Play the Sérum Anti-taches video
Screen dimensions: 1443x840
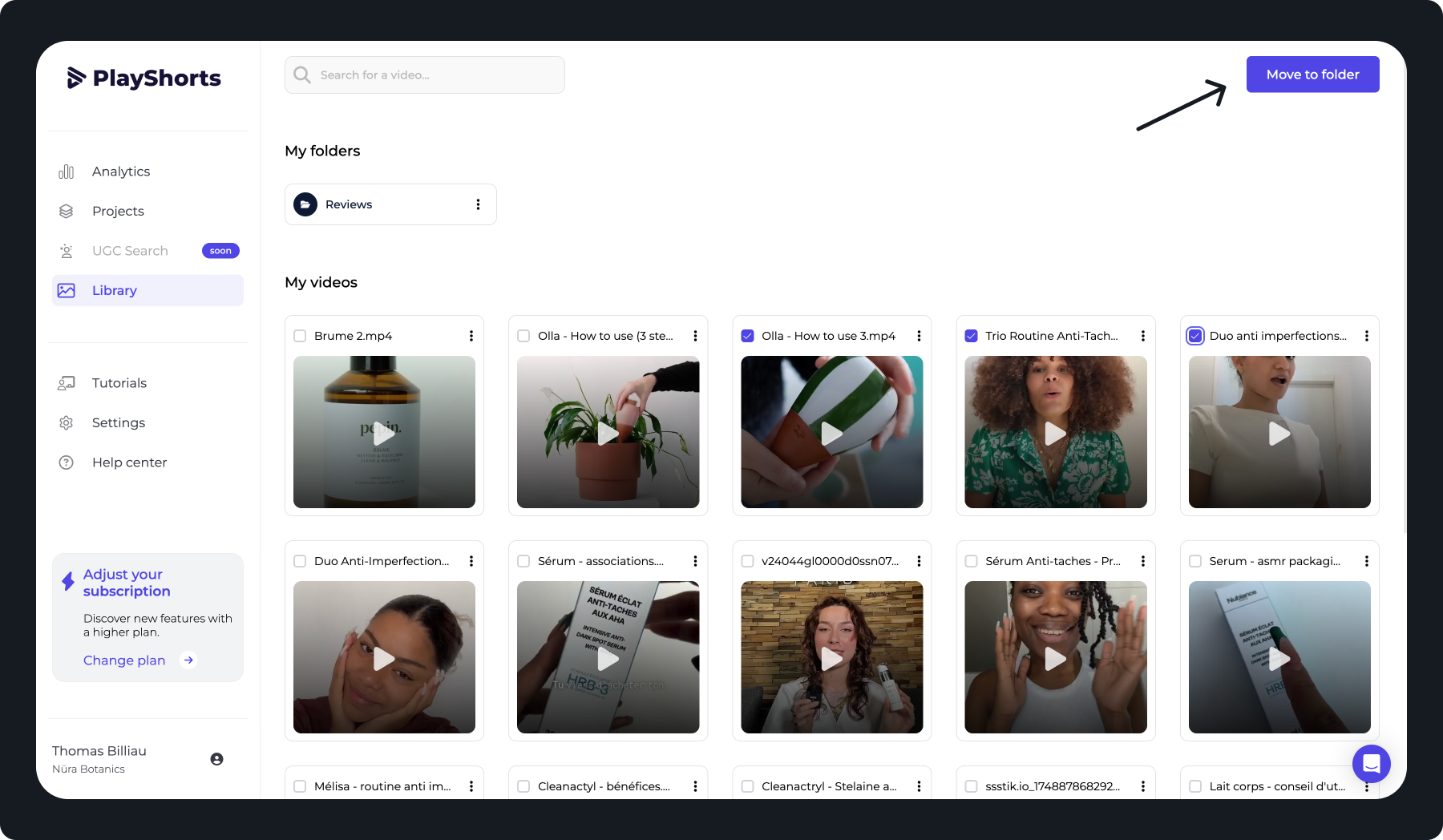1056,659
